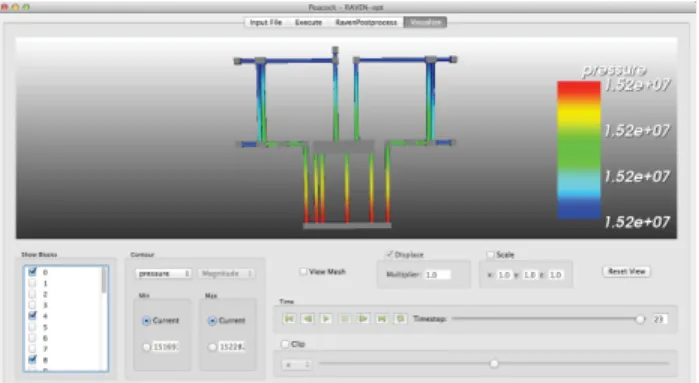Open the pressure contour variable dropdown

(164, 273)
